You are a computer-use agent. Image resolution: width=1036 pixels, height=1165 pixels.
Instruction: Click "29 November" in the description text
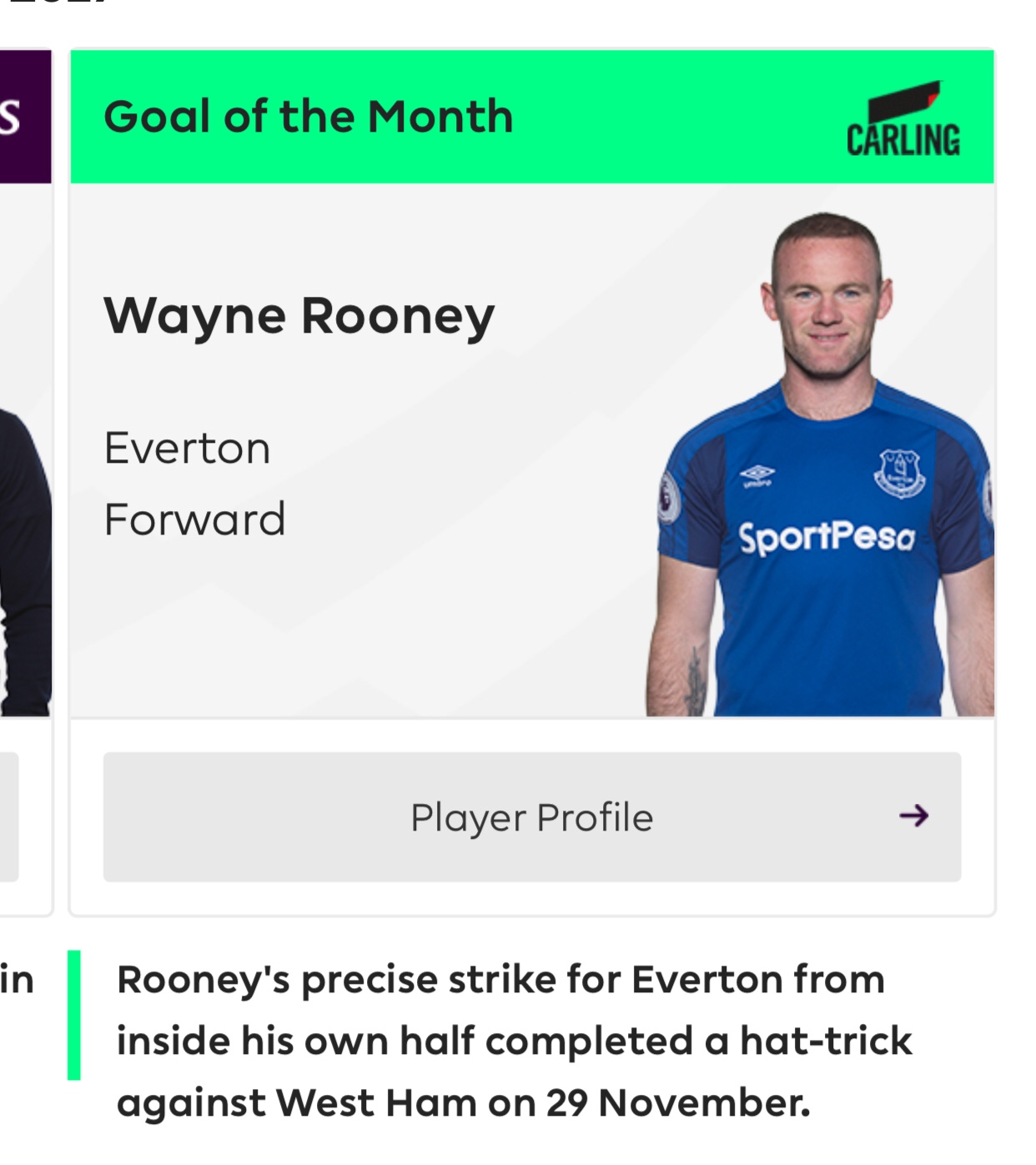click(678, 1103)
